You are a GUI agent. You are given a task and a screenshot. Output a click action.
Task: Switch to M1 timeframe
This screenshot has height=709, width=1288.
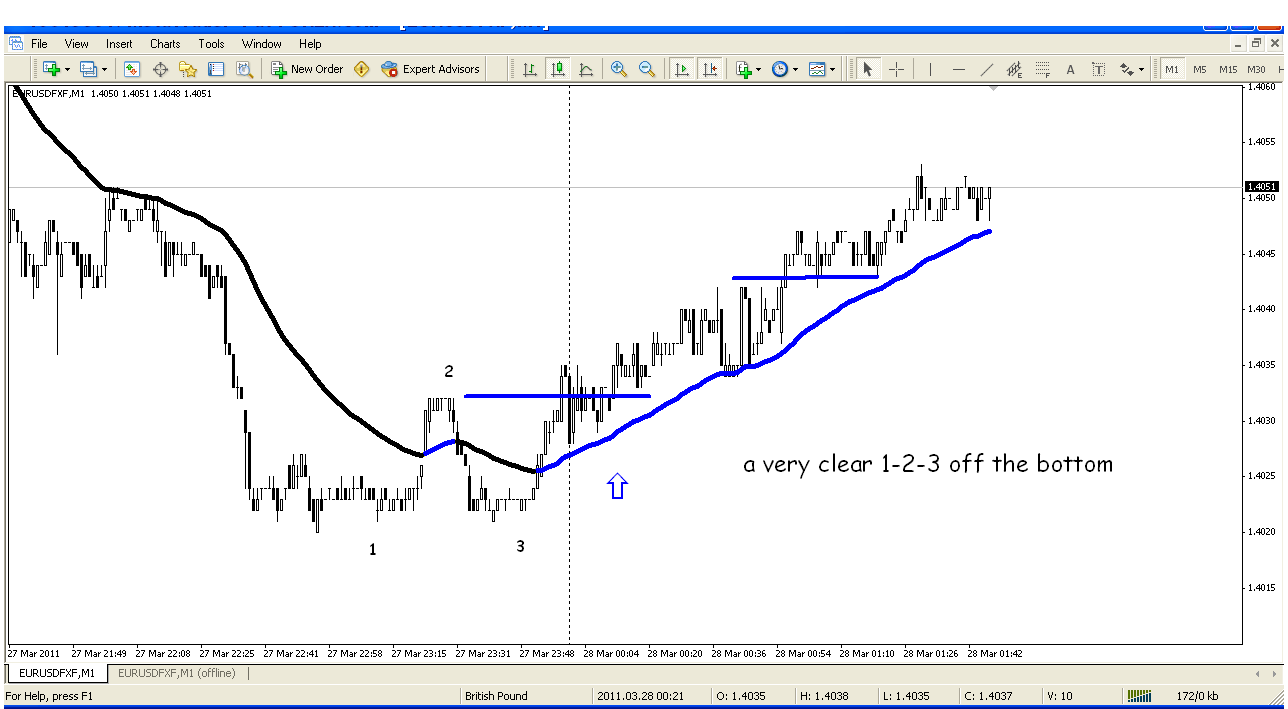[x=1171, y=69]
